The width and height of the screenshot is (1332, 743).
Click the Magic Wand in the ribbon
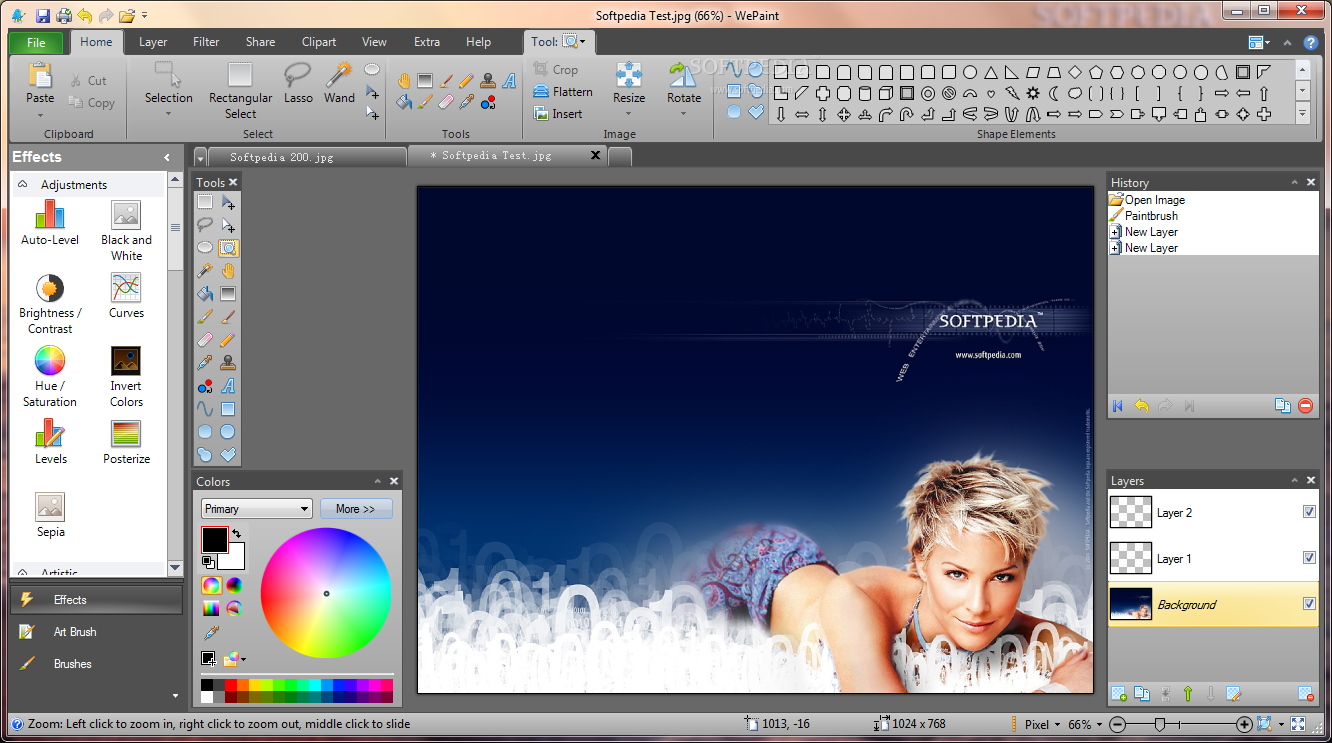340,84
